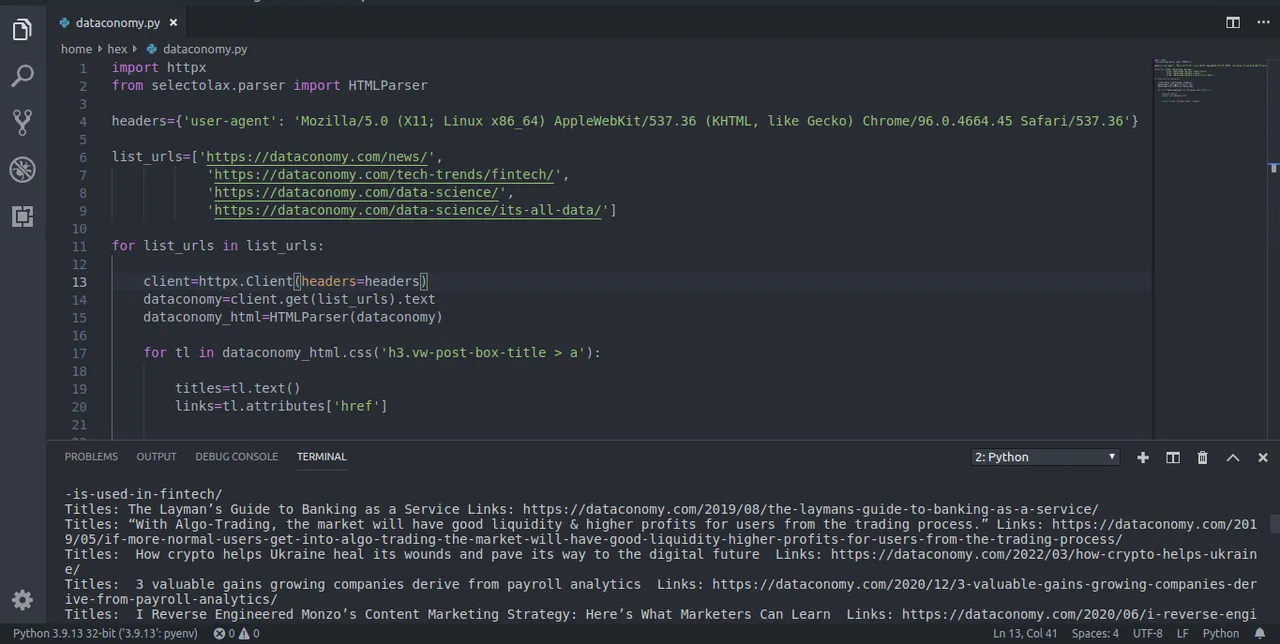Click 'HTMLParser' on line 2
This screenshot has width=1280, height=644.
pyautogui.click(x=388, y=86)
